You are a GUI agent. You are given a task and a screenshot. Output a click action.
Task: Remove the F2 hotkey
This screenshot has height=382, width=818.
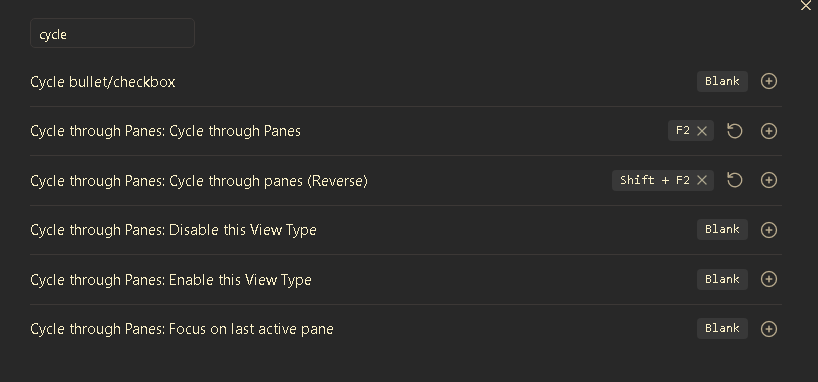[702, 131]
